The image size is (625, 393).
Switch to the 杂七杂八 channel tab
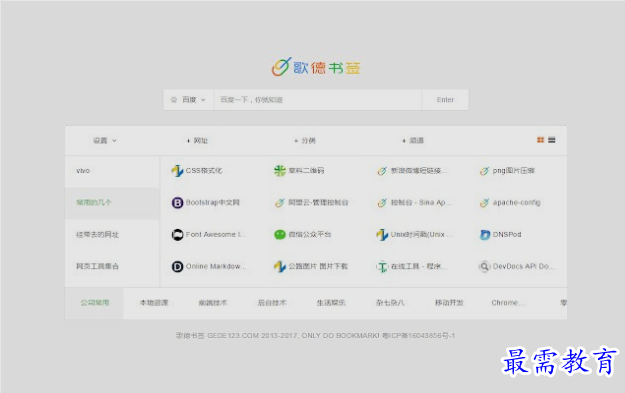(x=390, y=303)
